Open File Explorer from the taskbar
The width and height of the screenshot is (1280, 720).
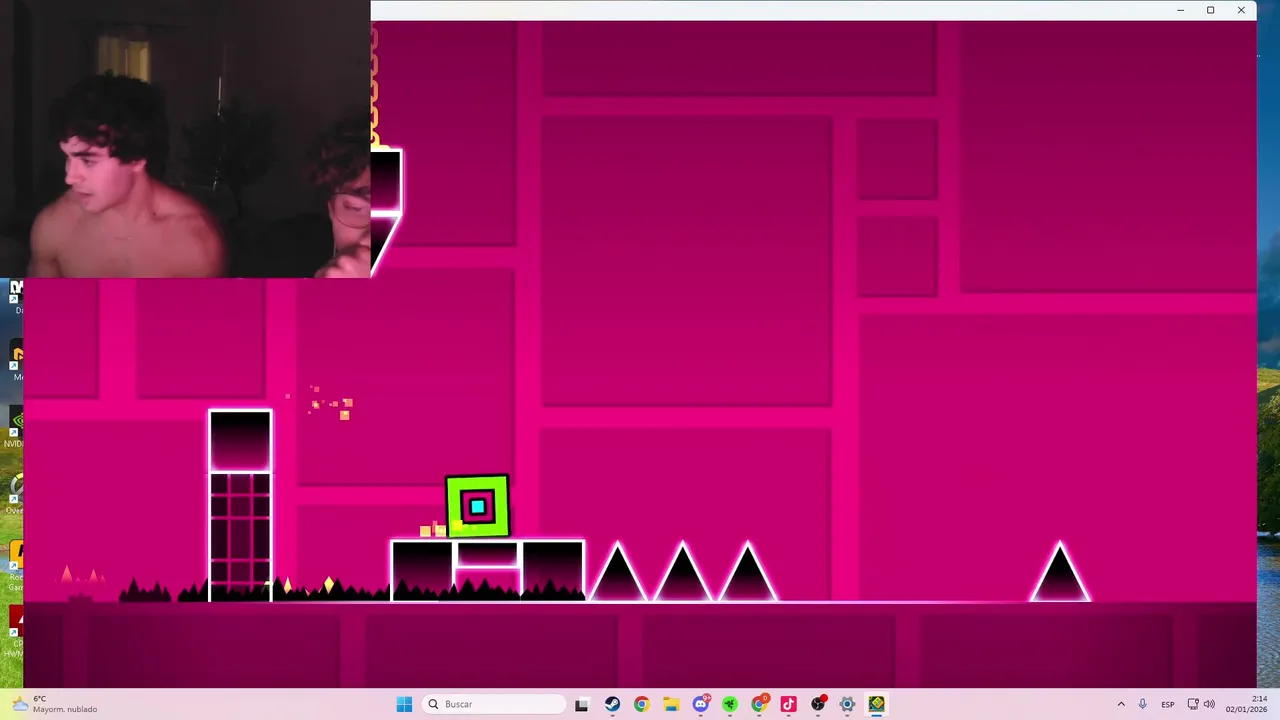671,704
